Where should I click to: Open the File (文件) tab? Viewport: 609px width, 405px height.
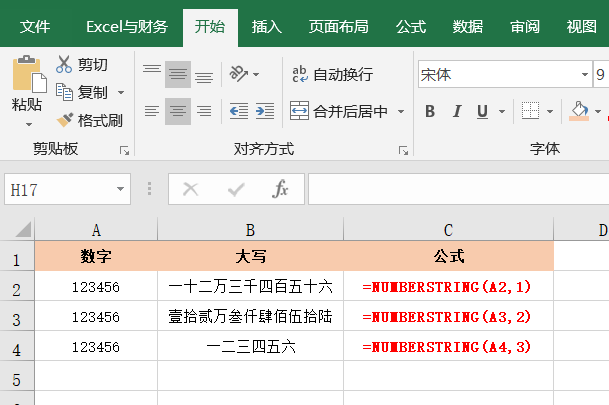[35, 27]
